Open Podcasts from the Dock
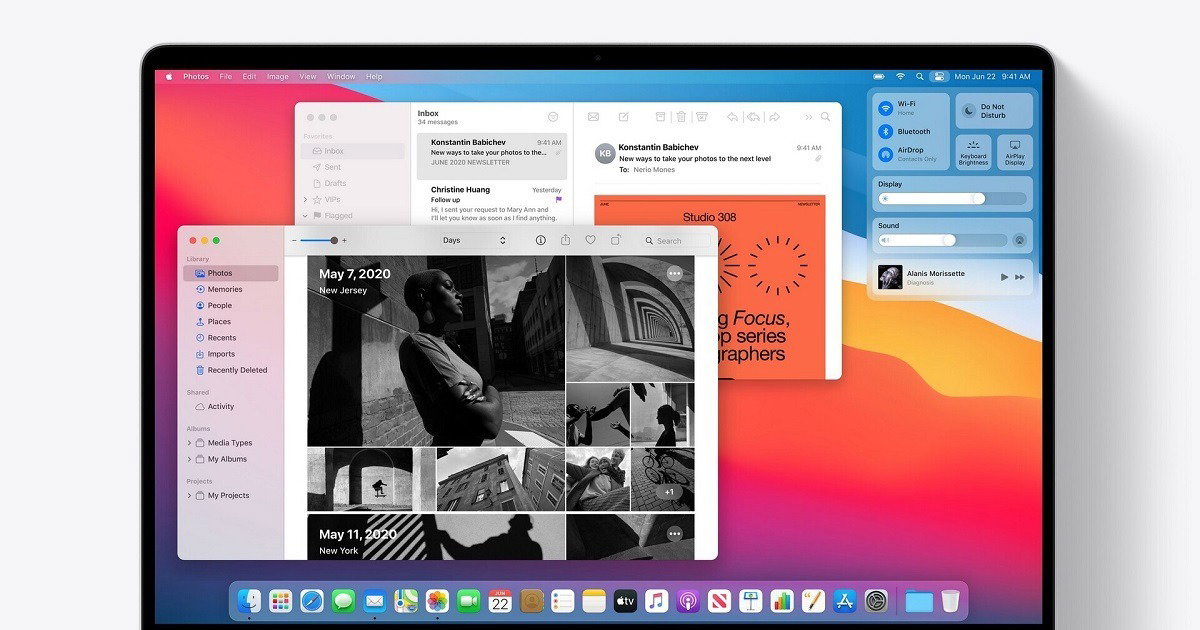Image resolution: width=1200 pixels, height=630 pixels. tap(687, 601)
